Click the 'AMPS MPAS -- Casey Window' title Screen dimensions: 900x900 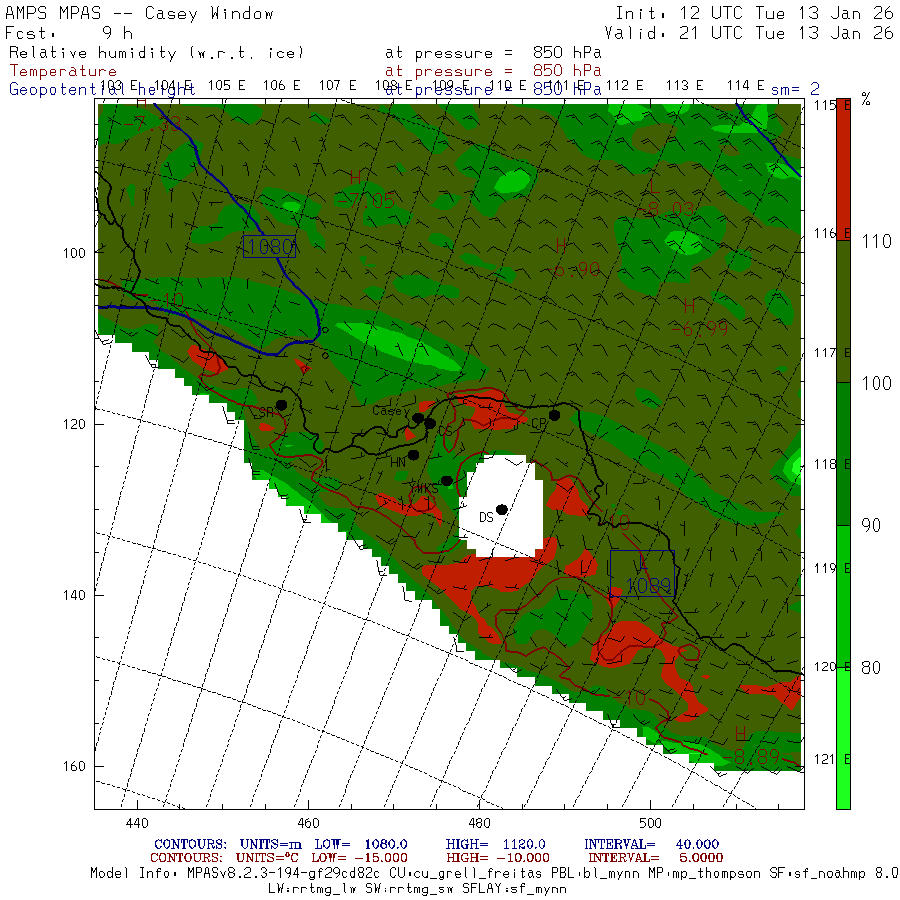point(139,13)
